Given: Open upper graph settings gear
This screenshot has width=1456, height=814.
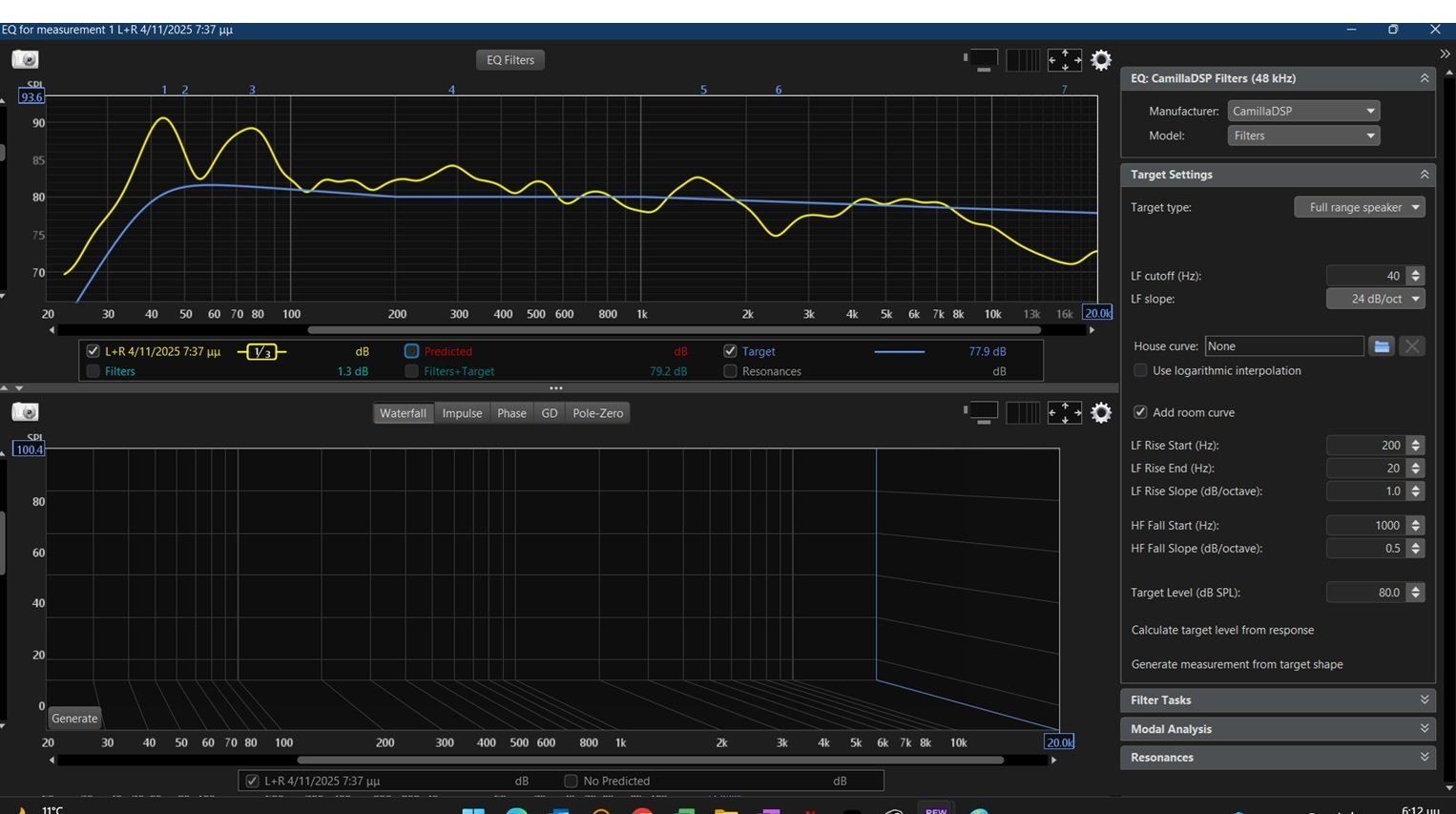Looking at the screenshot, I should pos(1100,60).
